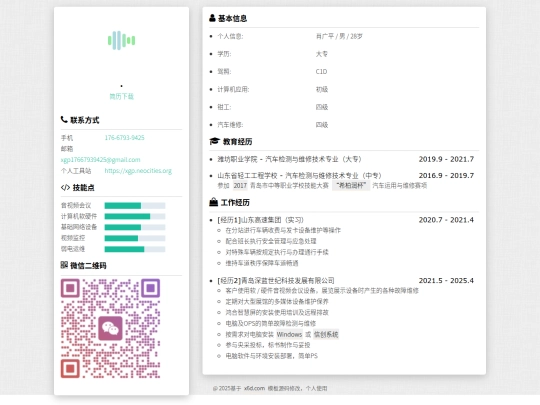Screen dimensions: 540x405
Task: Click the [经历2]青岛深蓝世纪科技发展有限公司 title
Action: tap(276, 281)
